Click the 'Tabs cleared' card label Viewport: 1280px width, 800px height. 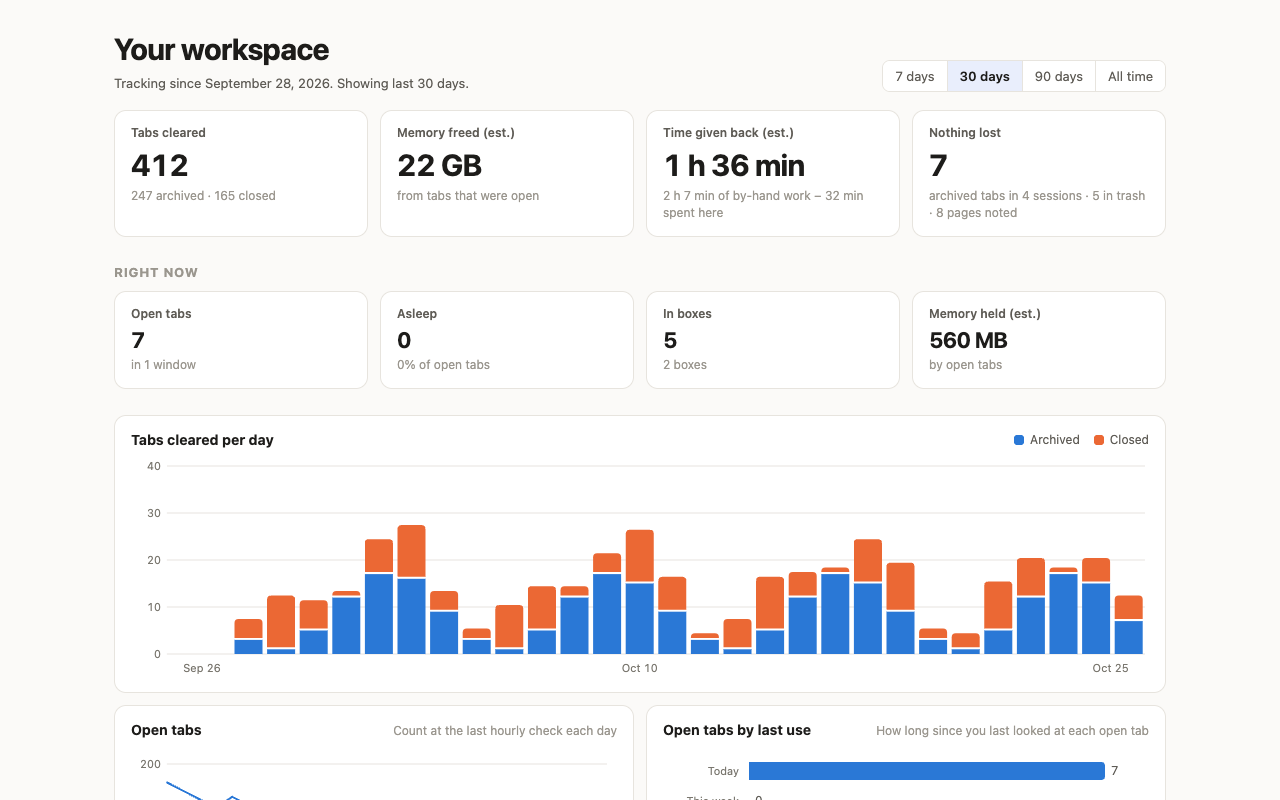[x=168, y=133]
